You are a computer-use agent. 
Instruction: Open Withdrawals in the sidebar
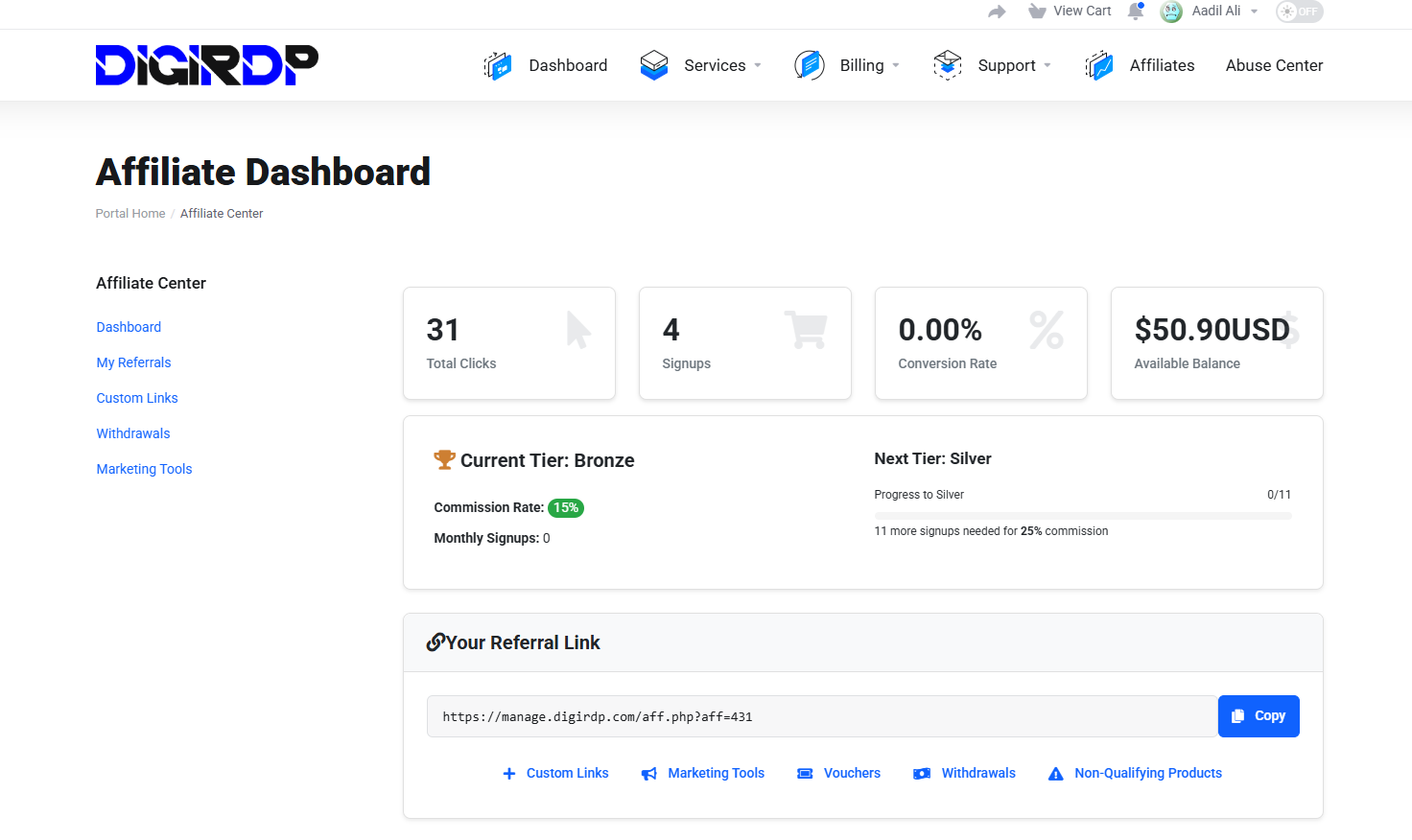pos(133,433)
